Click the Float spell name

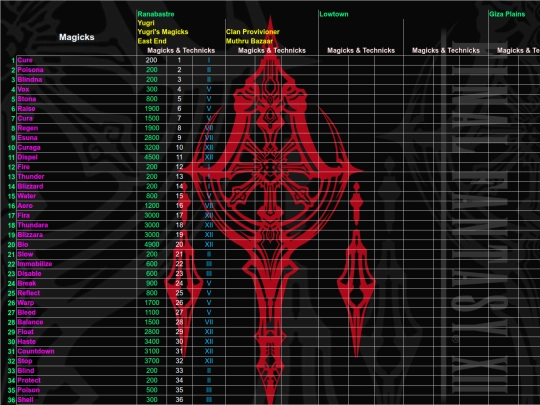pos(26,332)
